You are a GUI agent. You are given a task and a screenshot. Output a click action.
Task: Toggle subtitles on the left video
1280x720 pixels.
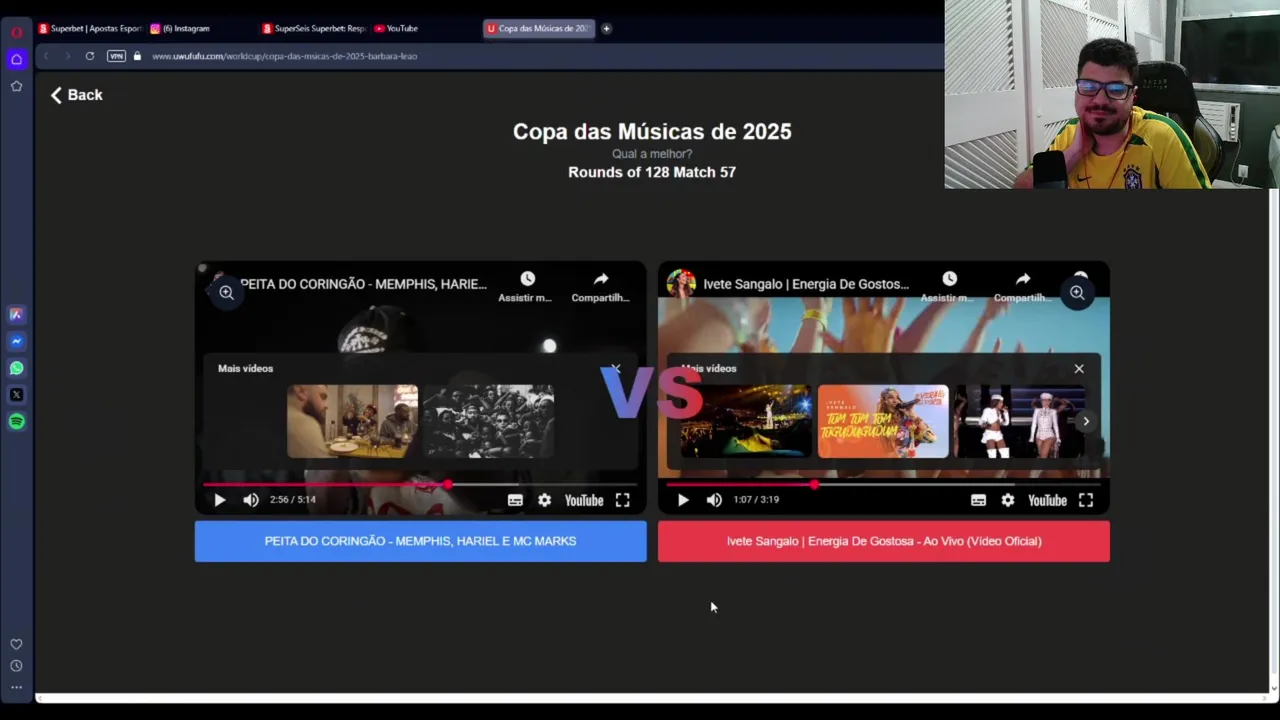point(515,500)
